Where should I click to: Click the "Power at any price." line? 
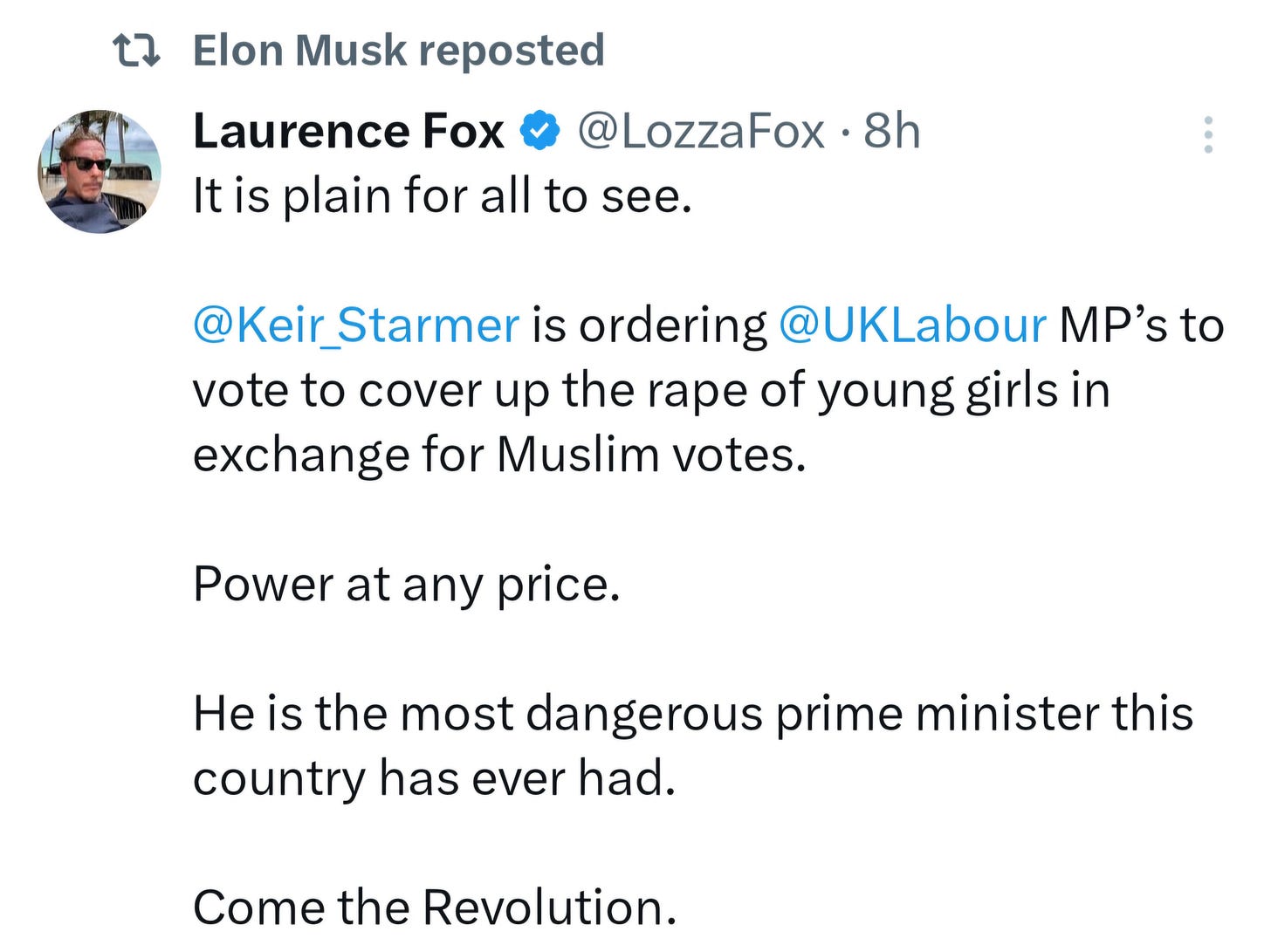(x=407, y=585)
